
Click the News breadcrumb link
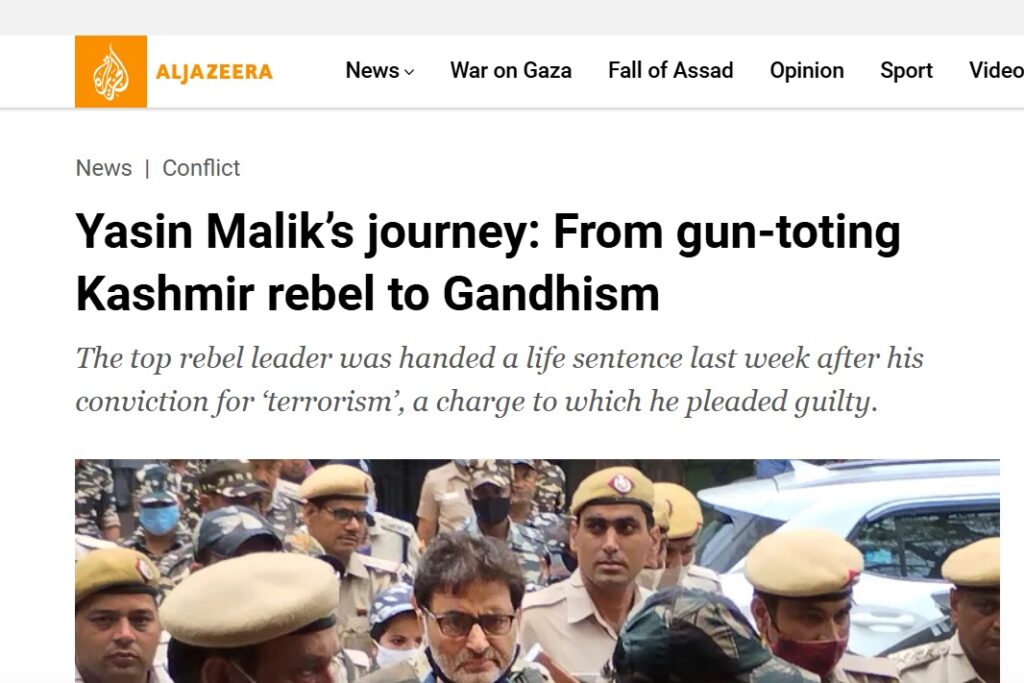[103, 168]
